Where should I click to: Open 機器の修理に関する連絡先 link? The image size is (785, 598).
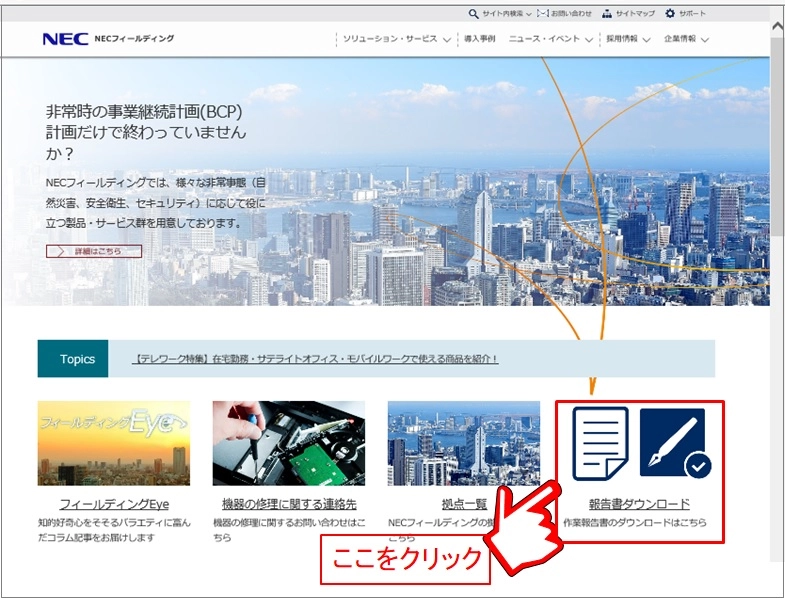coord(289,504)
